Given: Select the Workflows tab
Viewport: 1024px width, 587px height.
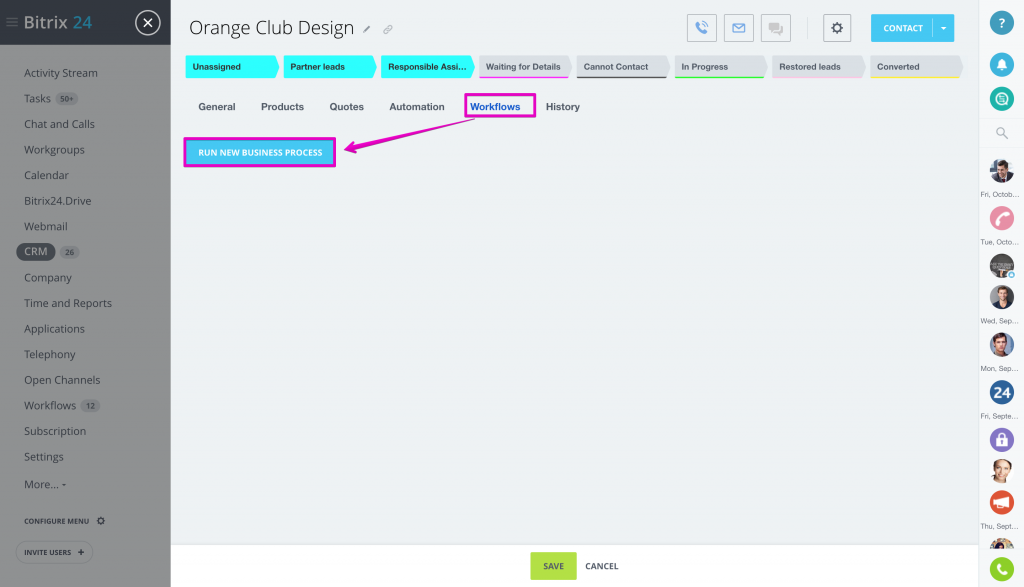Looking at the screenshot, I should [495, 106].
